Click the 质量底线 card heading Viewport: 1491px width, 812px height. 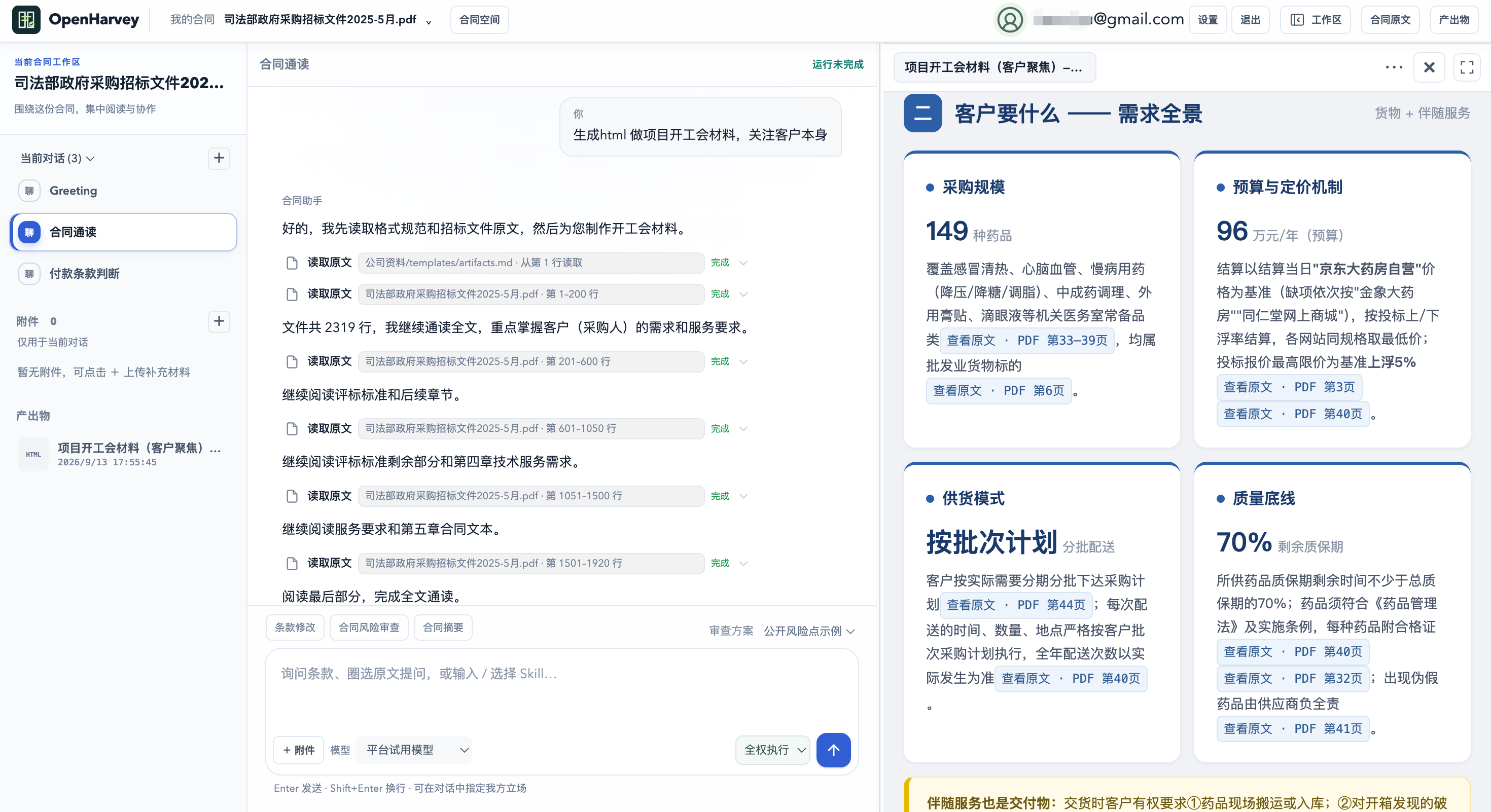click(x=1263, y=499)
